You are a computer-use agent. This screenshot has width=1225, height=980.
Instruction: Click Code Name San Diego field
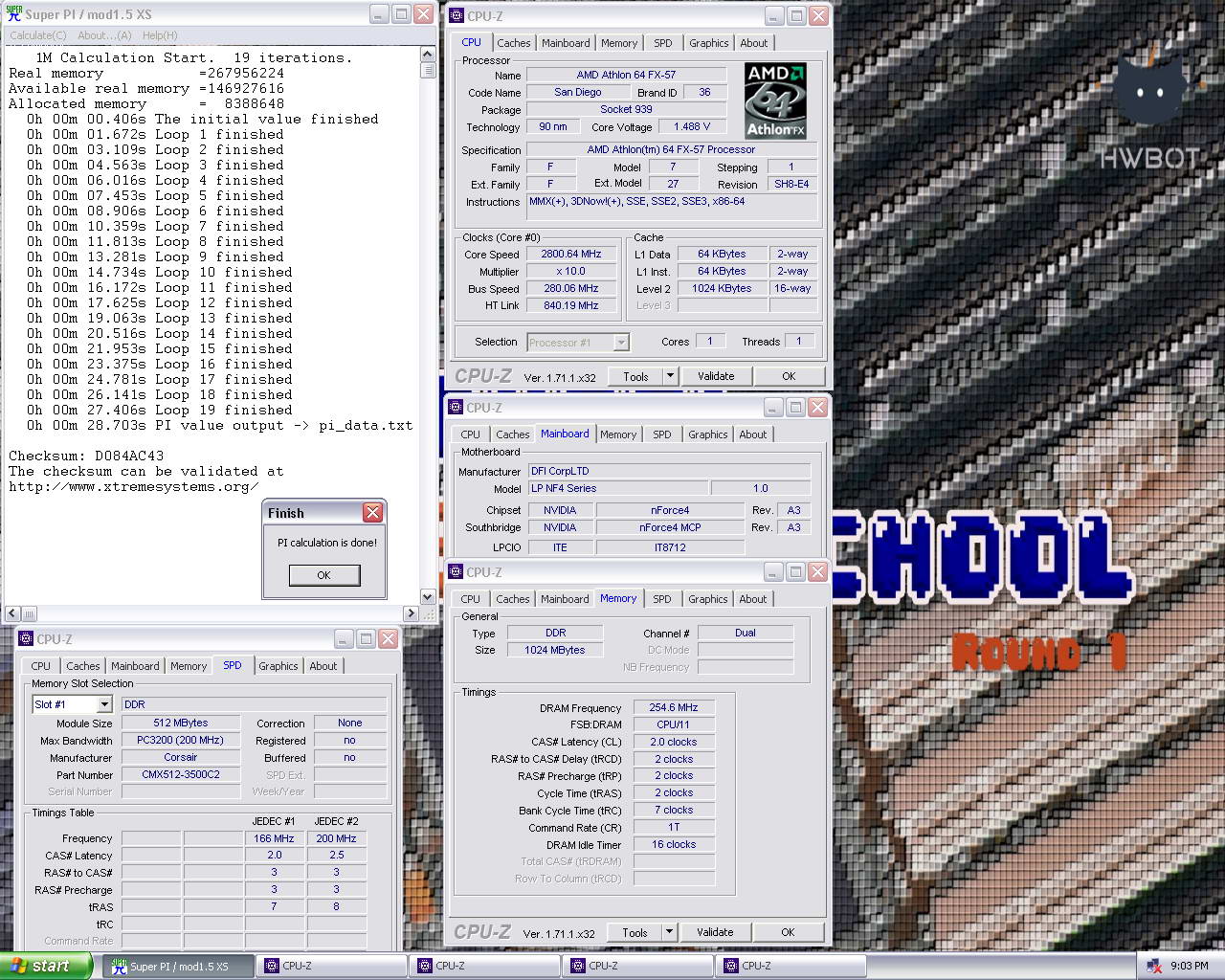click(x=578, y=93)
